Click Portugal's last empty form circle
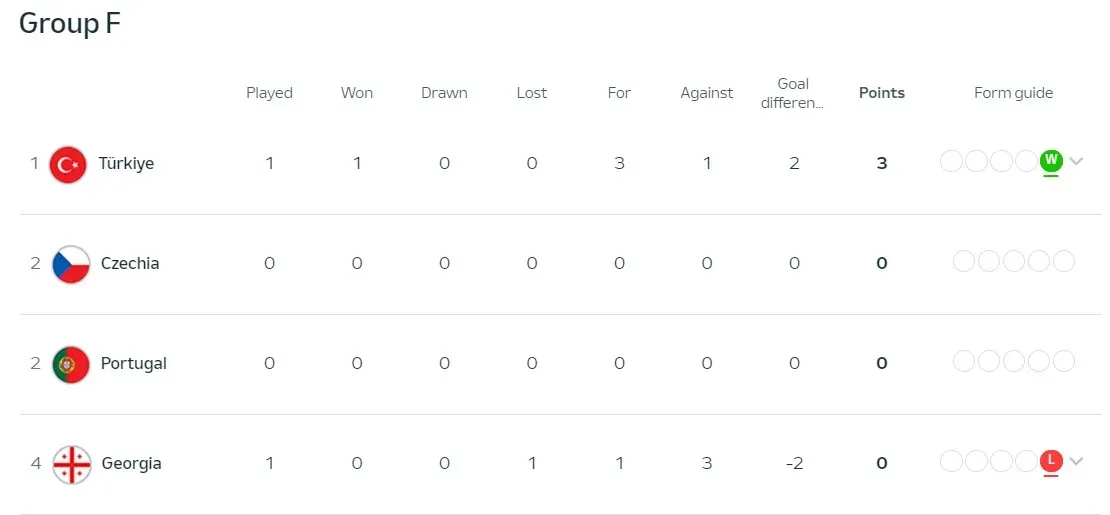Viewport: 1110px width, 515px height. 1064,362
